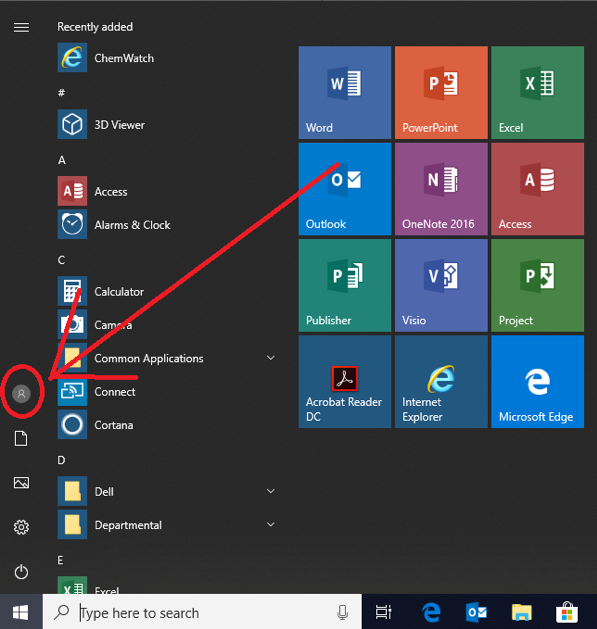
Task: Click the Recently added heading
Action: [x=95, y=27]
